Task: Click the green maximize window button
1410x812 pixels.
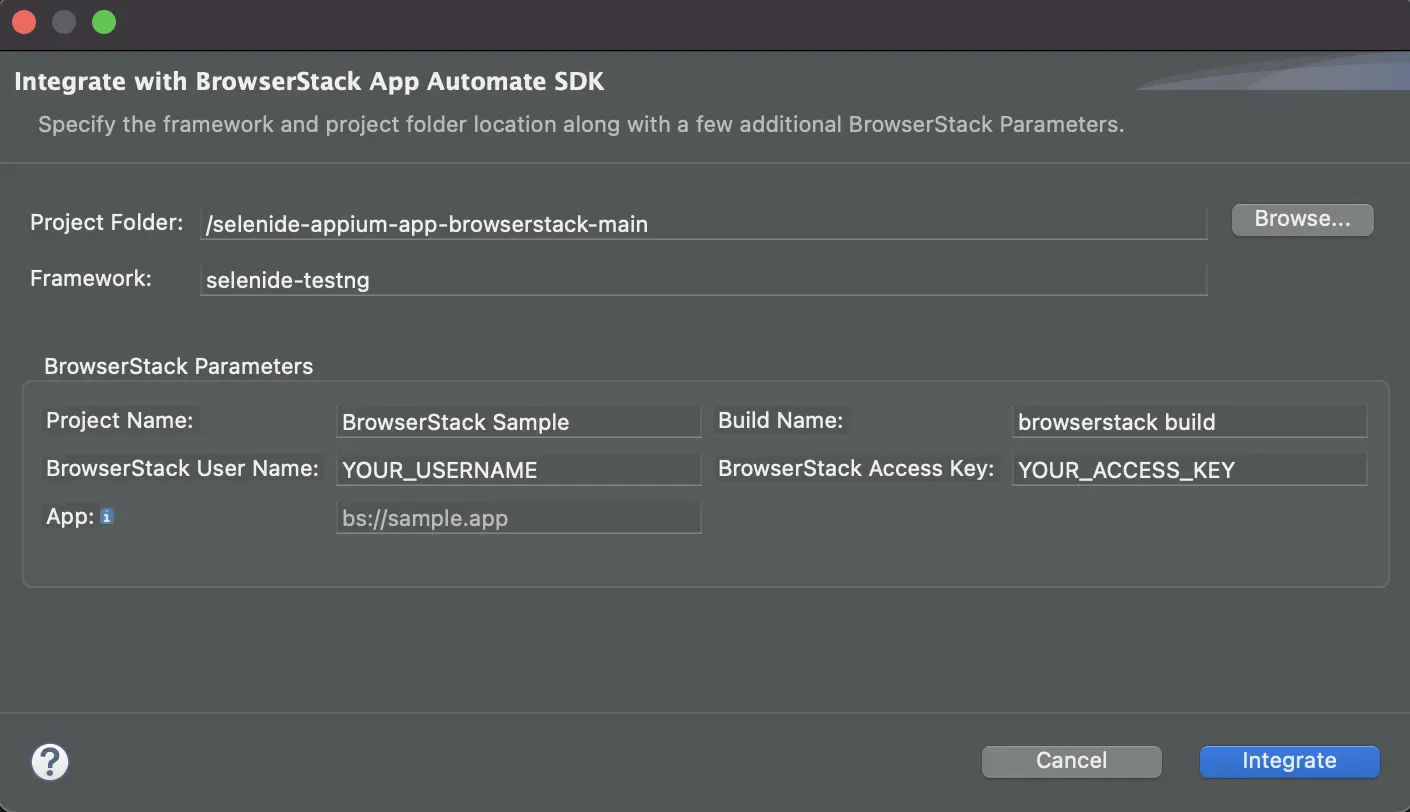Action: coord(104,22)
